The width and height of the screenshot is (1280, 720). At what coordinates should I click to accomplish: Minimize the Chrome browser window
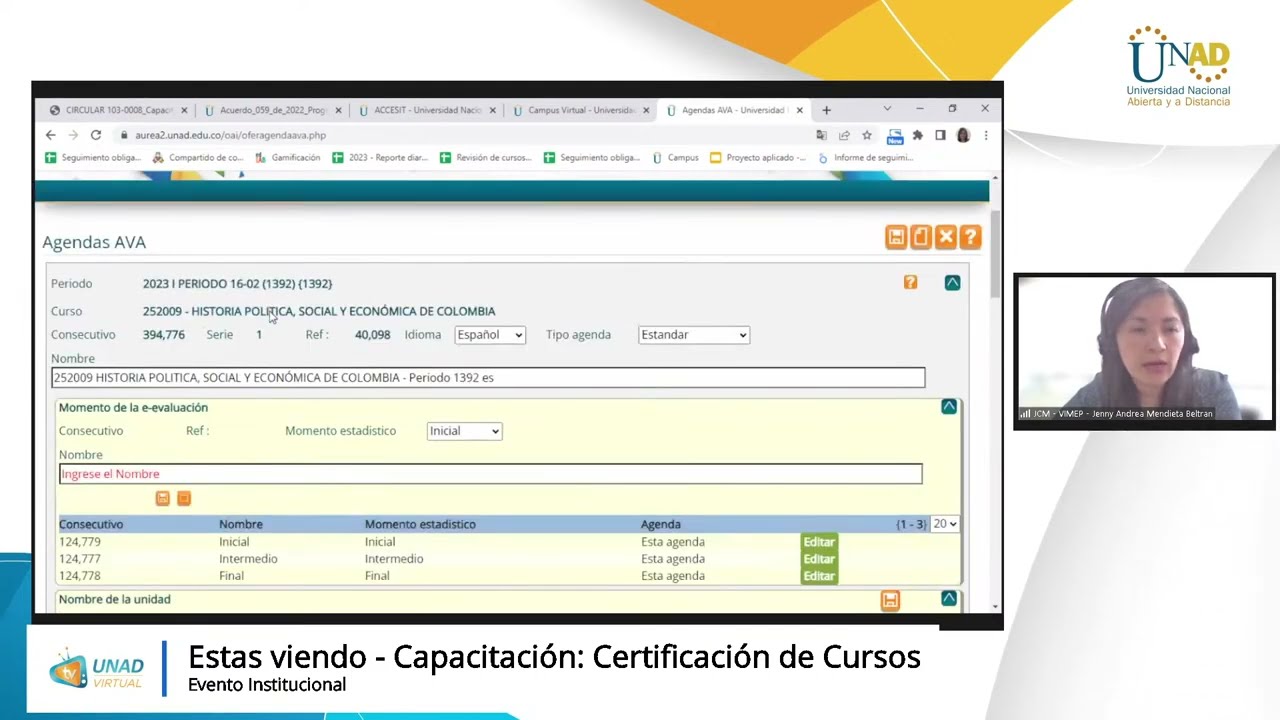tap(920, 108)
